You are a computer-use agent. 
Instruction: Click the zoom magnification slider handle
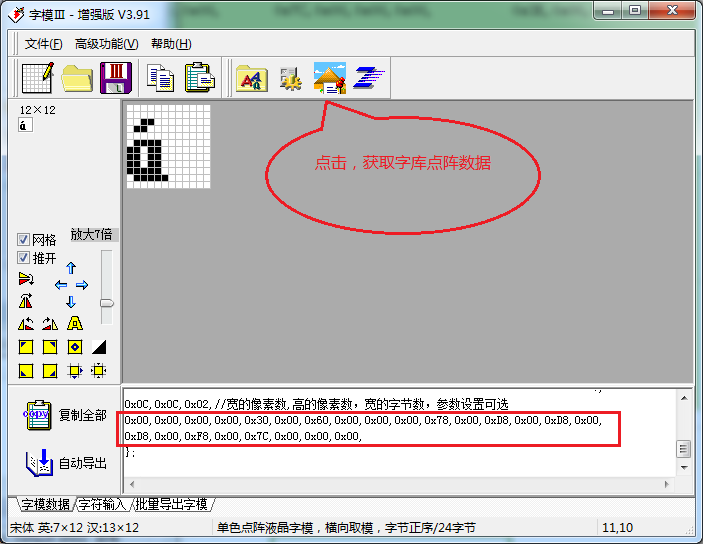(107, 303)
